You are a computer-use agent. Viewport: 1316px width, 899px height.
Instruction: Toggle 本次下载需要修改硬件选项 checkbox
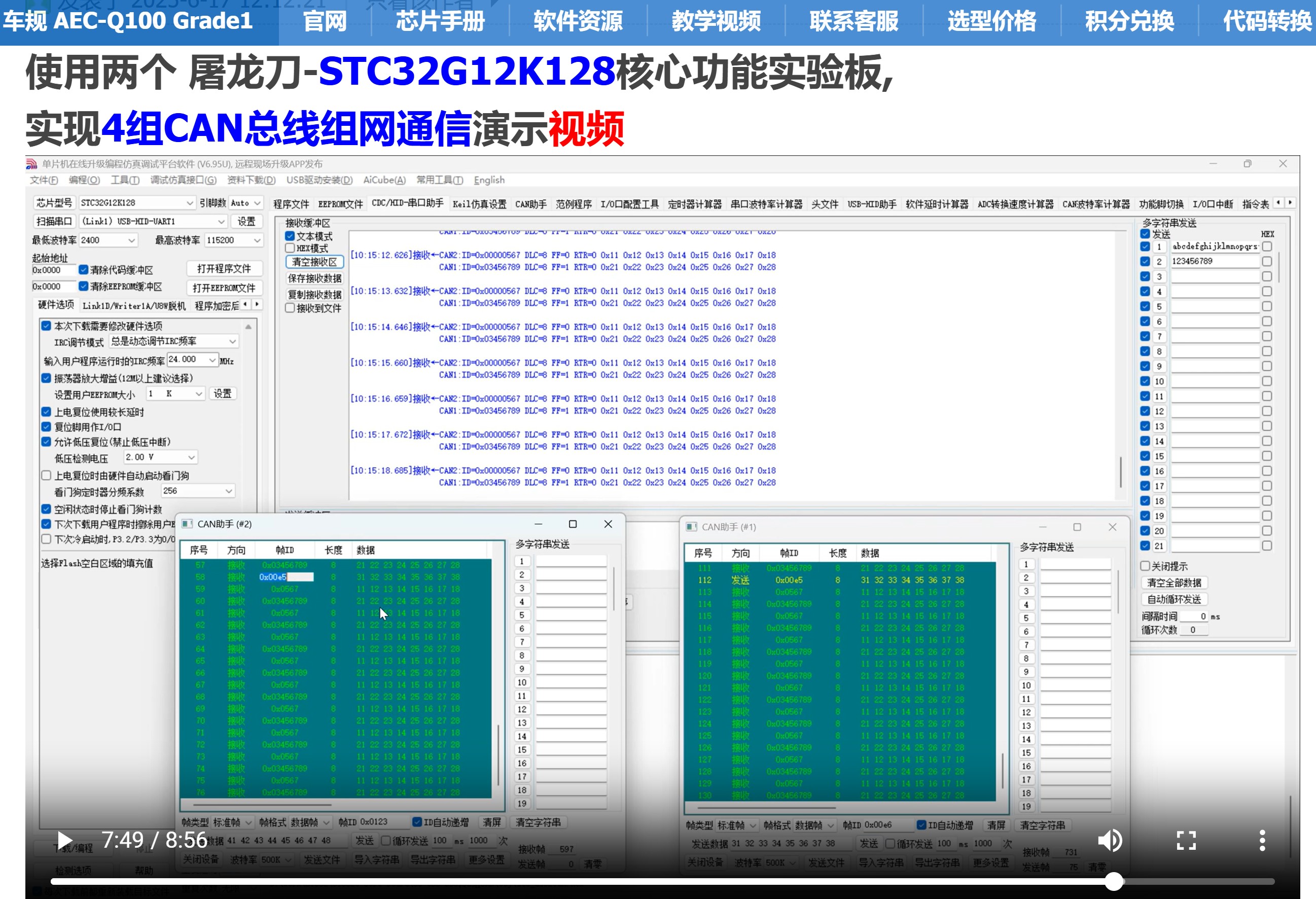(47, 326)
